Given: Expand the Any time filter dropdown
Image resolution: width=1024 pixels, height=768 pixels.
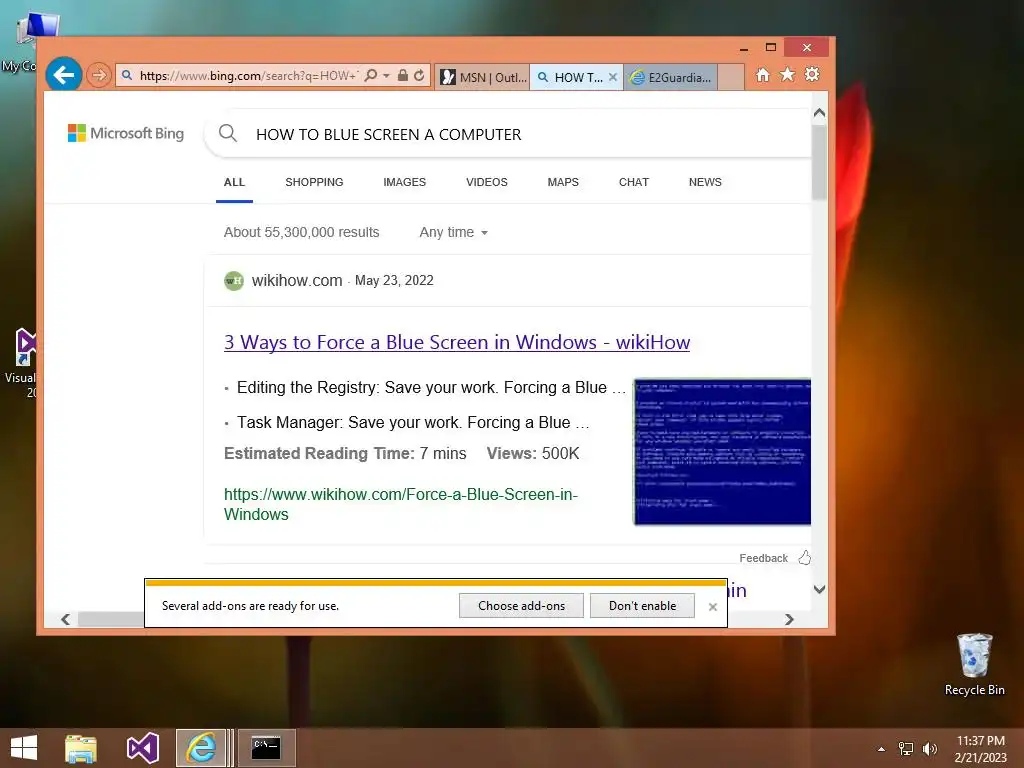Looking at the screenshot, I should tap(454, 232).
